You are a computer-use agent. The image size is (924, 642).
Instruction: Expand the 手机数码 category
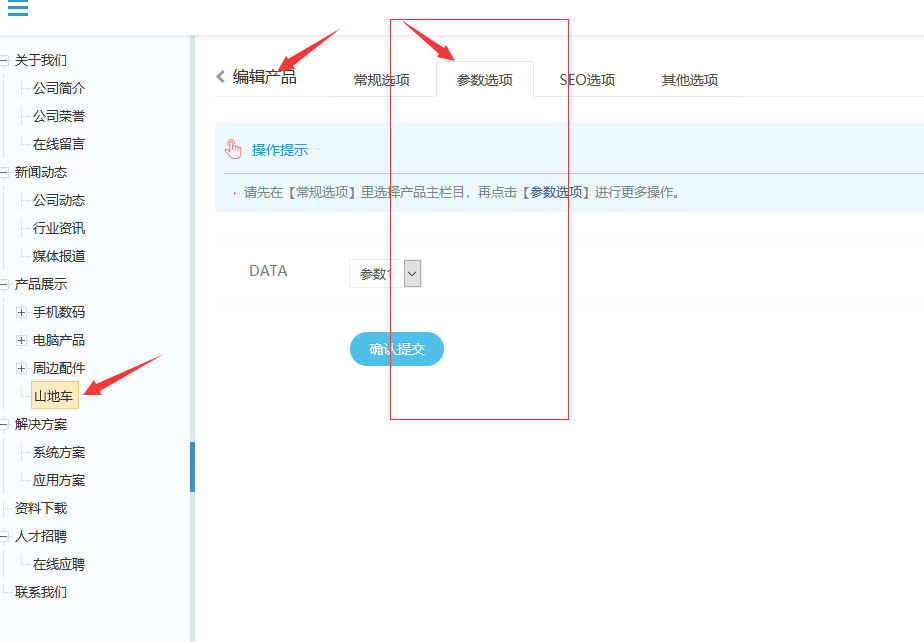coord(21,312)
